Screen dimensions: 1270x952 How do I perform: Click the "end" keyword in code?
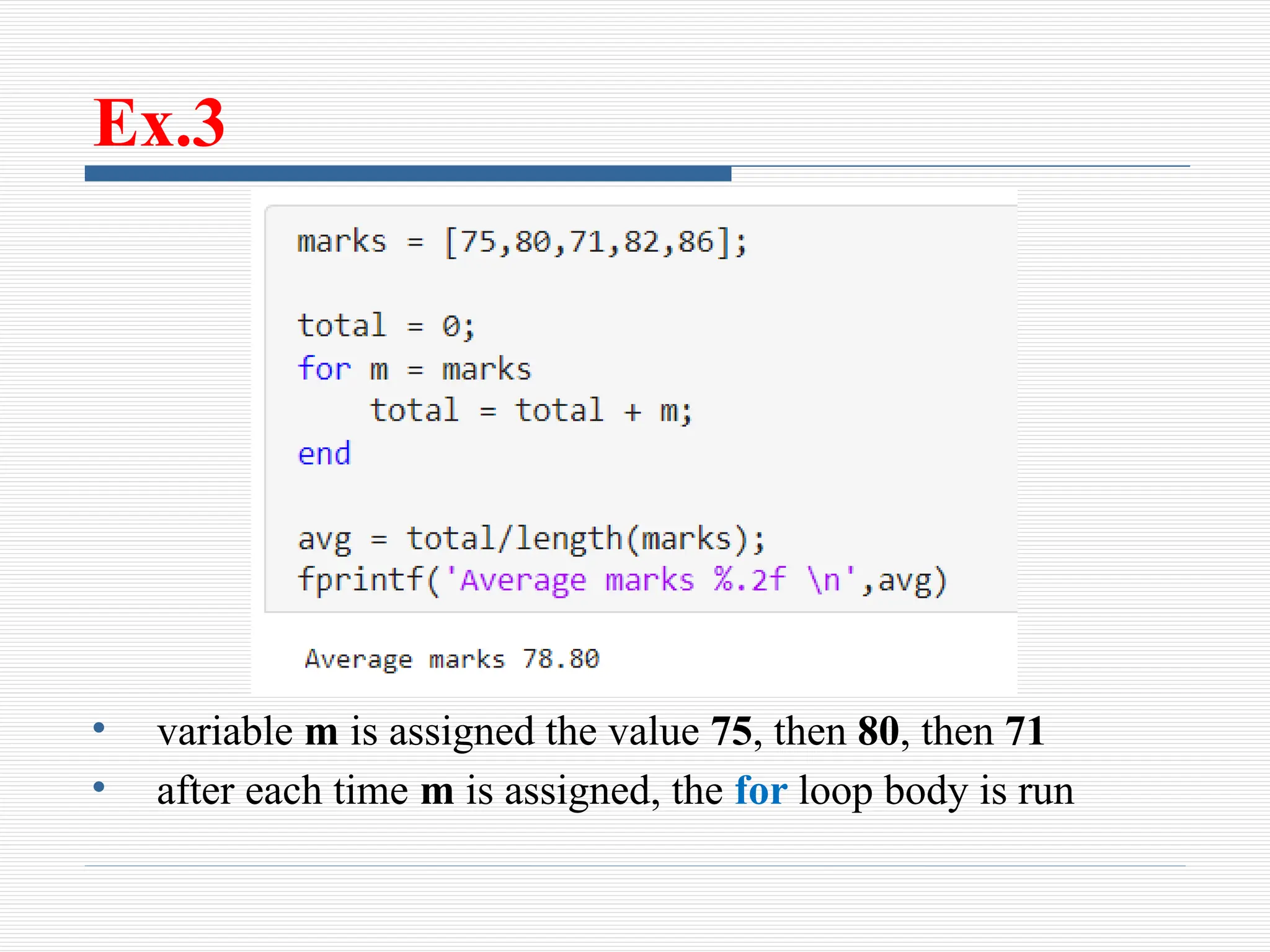[x=324, y=454]
